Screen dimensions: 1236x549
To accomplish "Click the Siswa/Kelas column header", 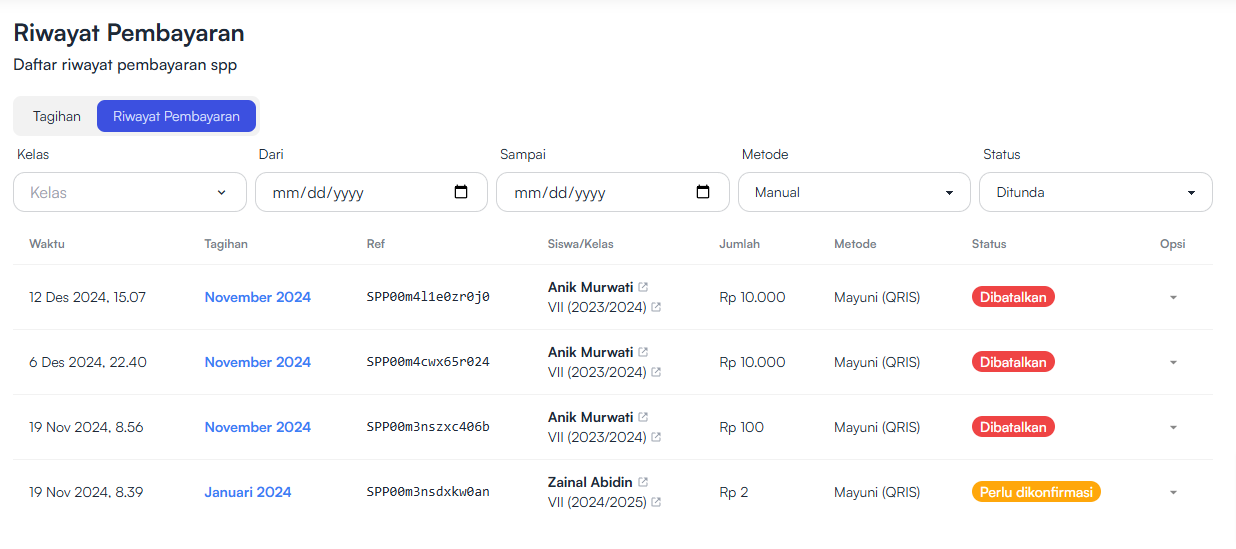I will [x=580, y=244].
